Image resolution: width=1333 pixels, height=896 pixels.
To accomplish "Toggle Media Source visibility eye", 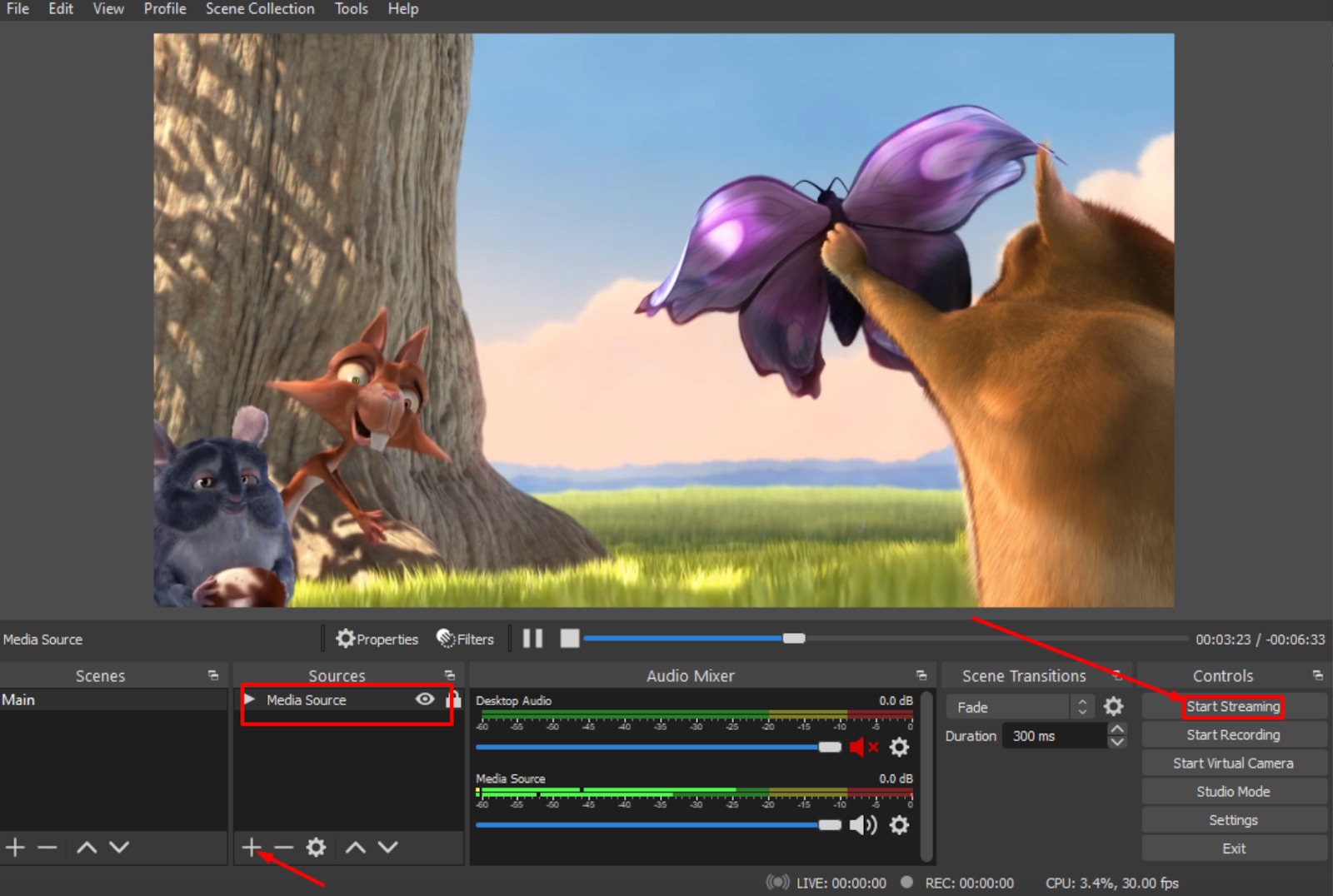I will click(425, 699).
